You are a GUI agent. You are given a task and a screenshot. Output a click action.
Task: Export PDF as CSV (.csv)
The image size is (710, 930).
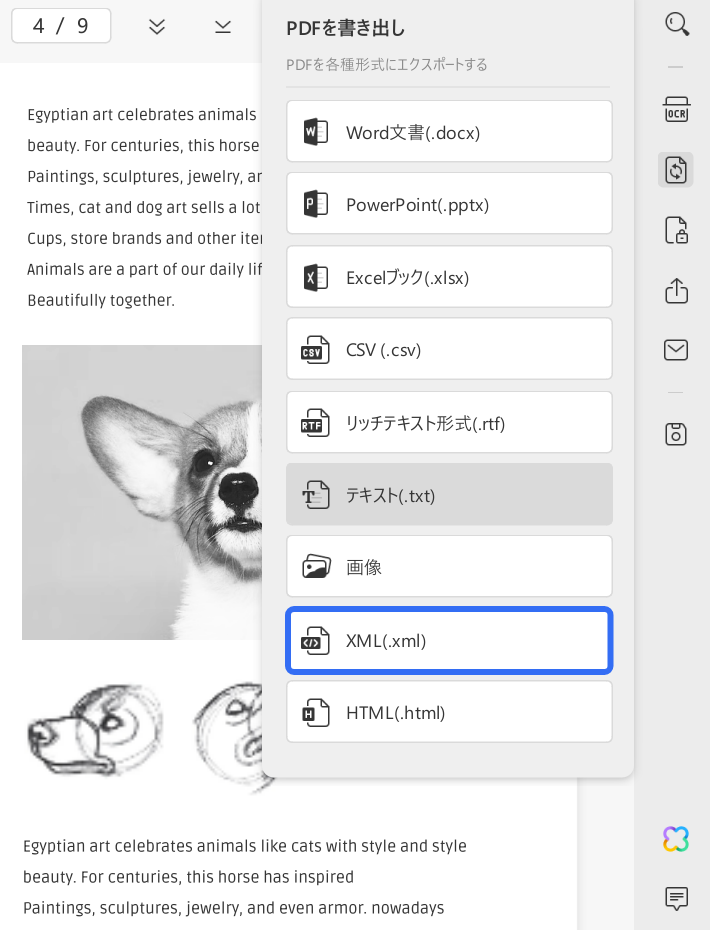(x=449, y=350)
